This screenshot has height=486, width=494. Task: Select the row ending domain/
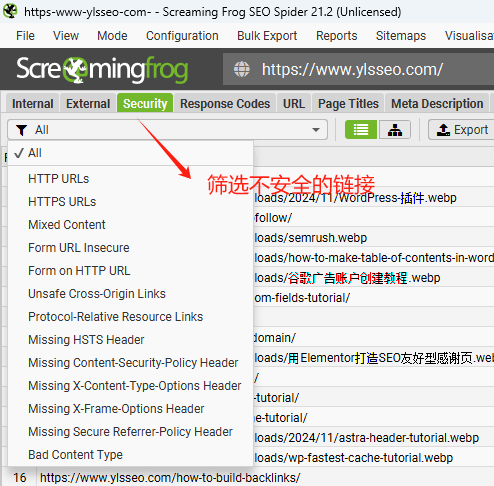373,338
